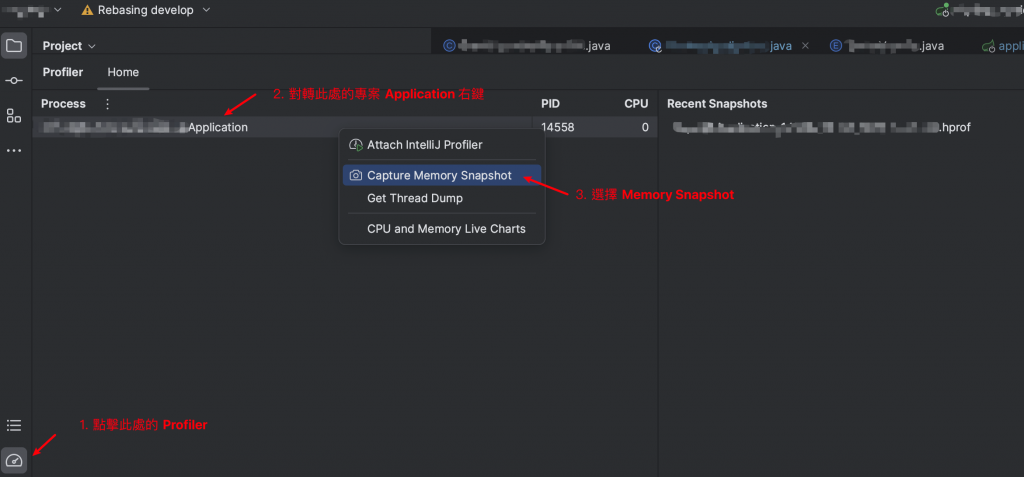This screenshot has width=1024, height=477.
Task: Open the Profiler tool window gauge icon
Action: [14, 460]
